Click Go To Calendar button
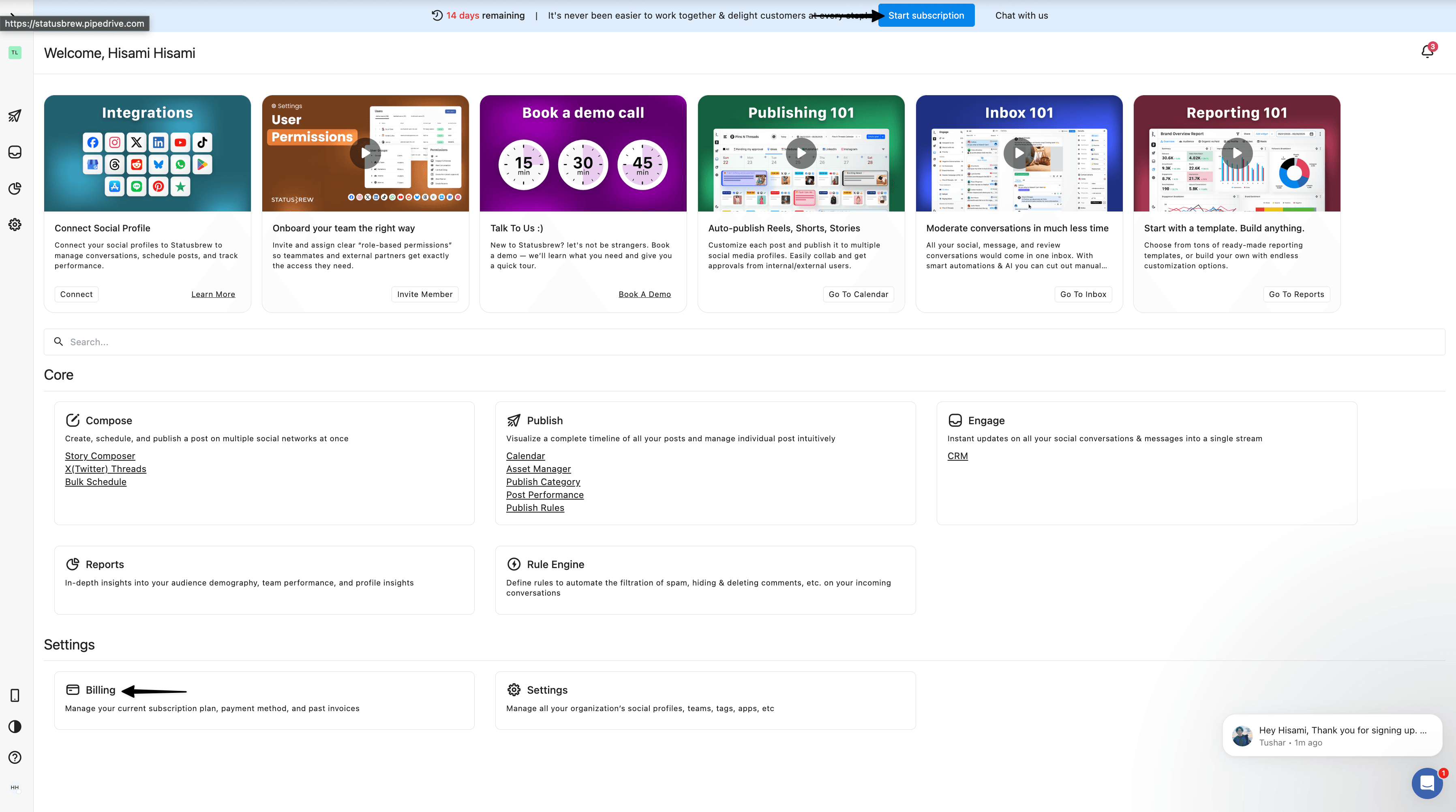The height and width of the screenshot is (812, 1456). point(858,294)
